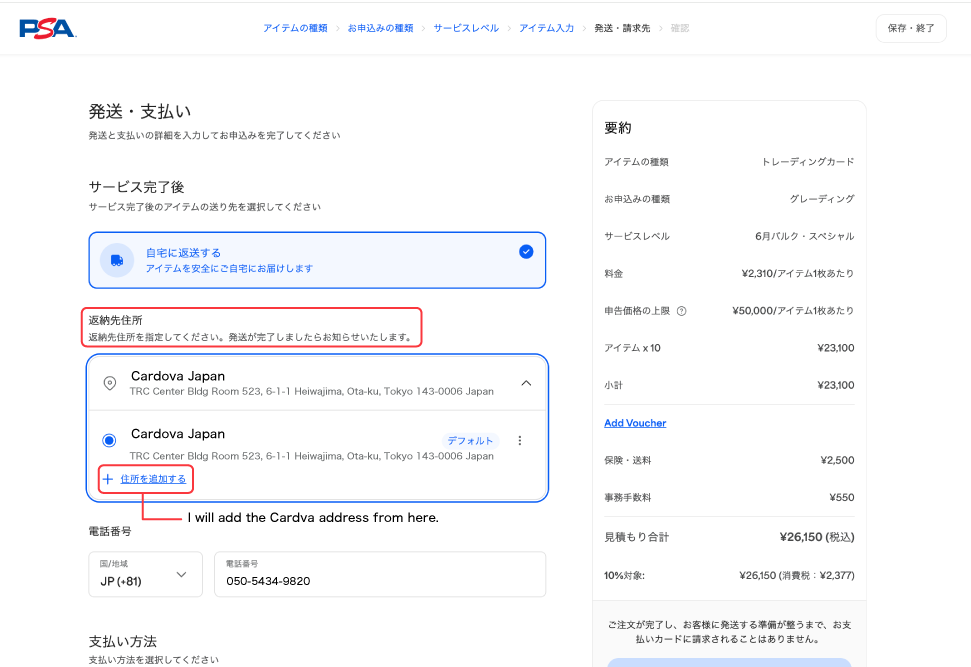
Task: Open the three-dot menu for the default address
Action: tap(519, 441)
